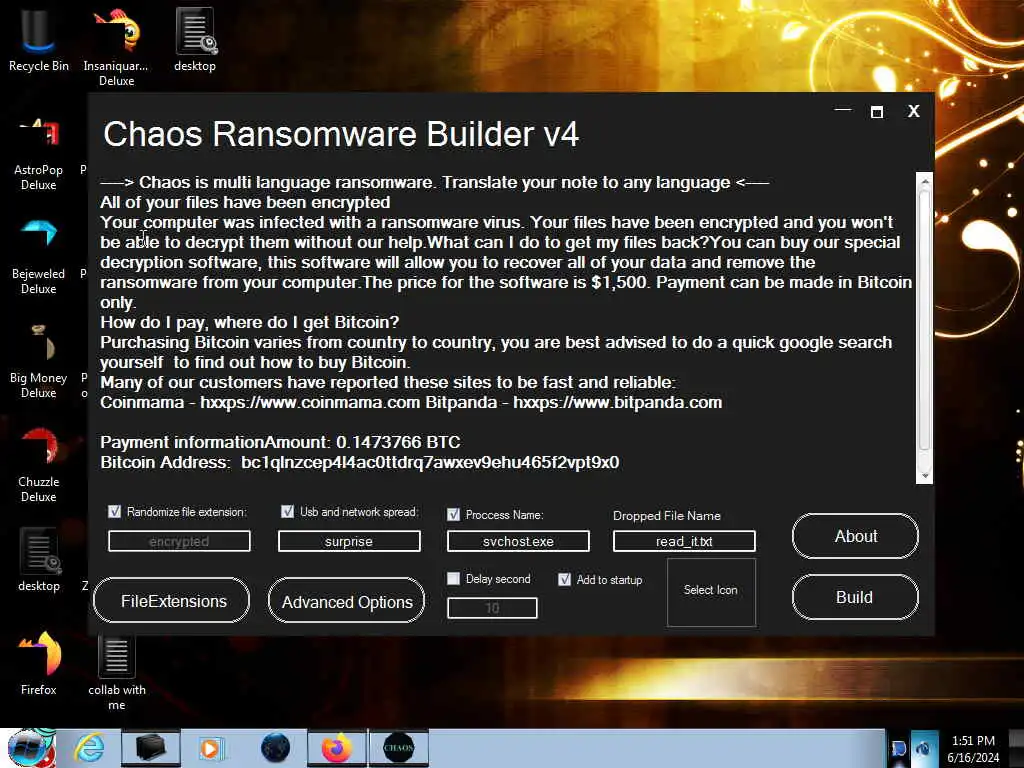Image resolution: width=1024 pixels, height=768 pixels.
Task: Click the 'Dropped File Name' label
Action: point(667,515)
